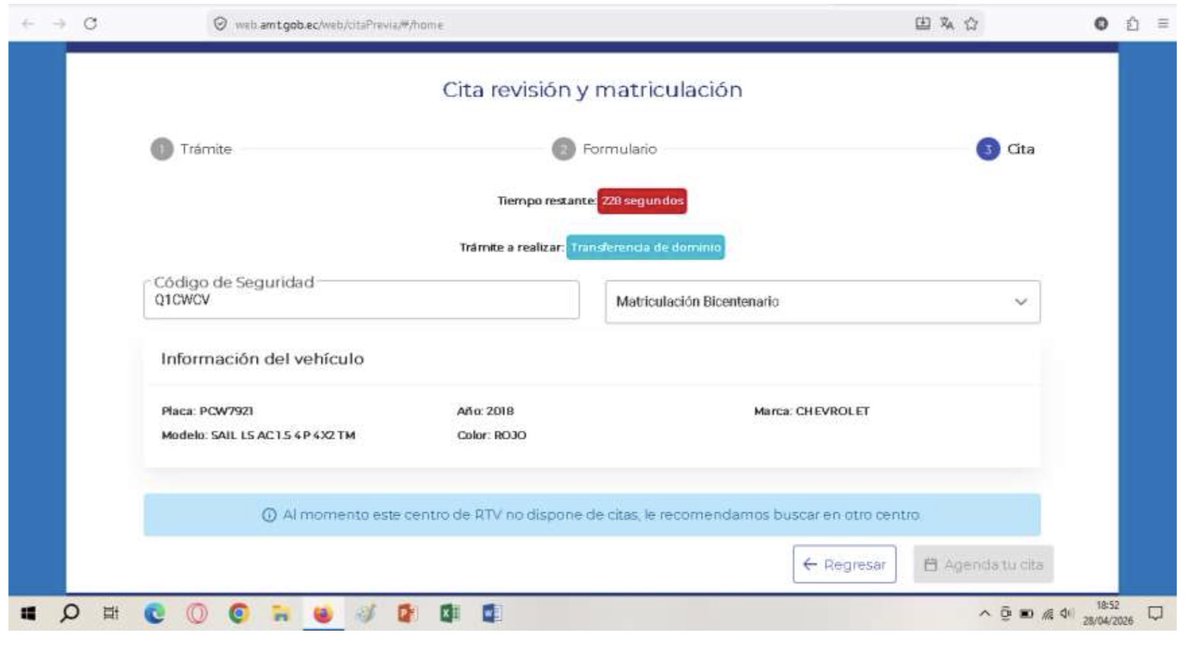
Task: Click the 228 segundos timer badge
Action: point(642,201)
